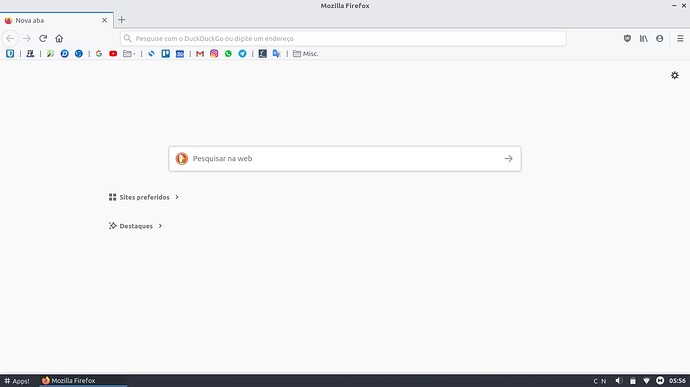Viewport: 690px width, 387px height.
Task: Open the Firefox account icon
Action: tap(659, 39)
